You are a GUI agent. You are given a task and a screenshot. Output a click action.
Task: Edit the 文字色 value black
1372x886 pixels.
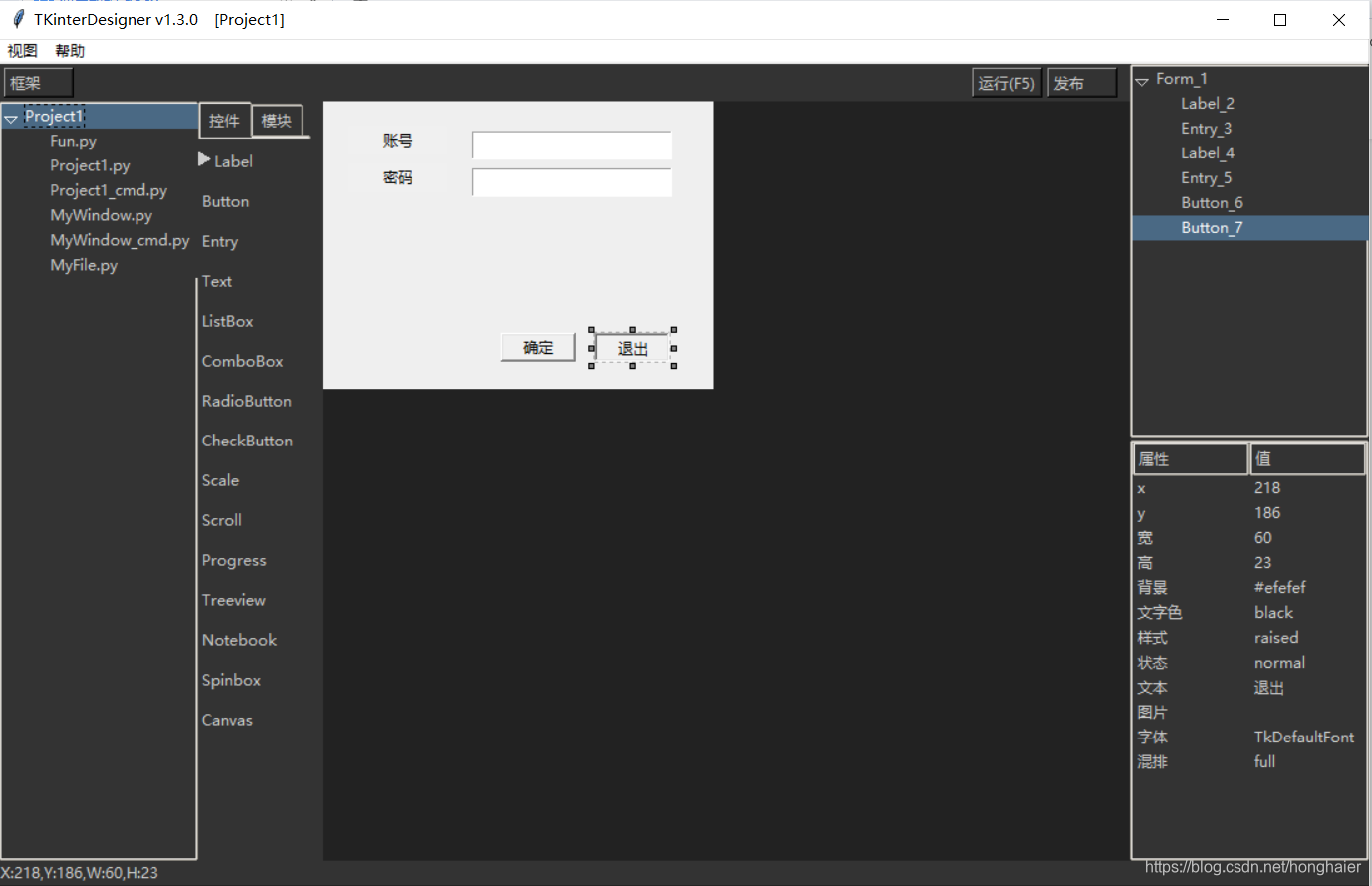1273,613
